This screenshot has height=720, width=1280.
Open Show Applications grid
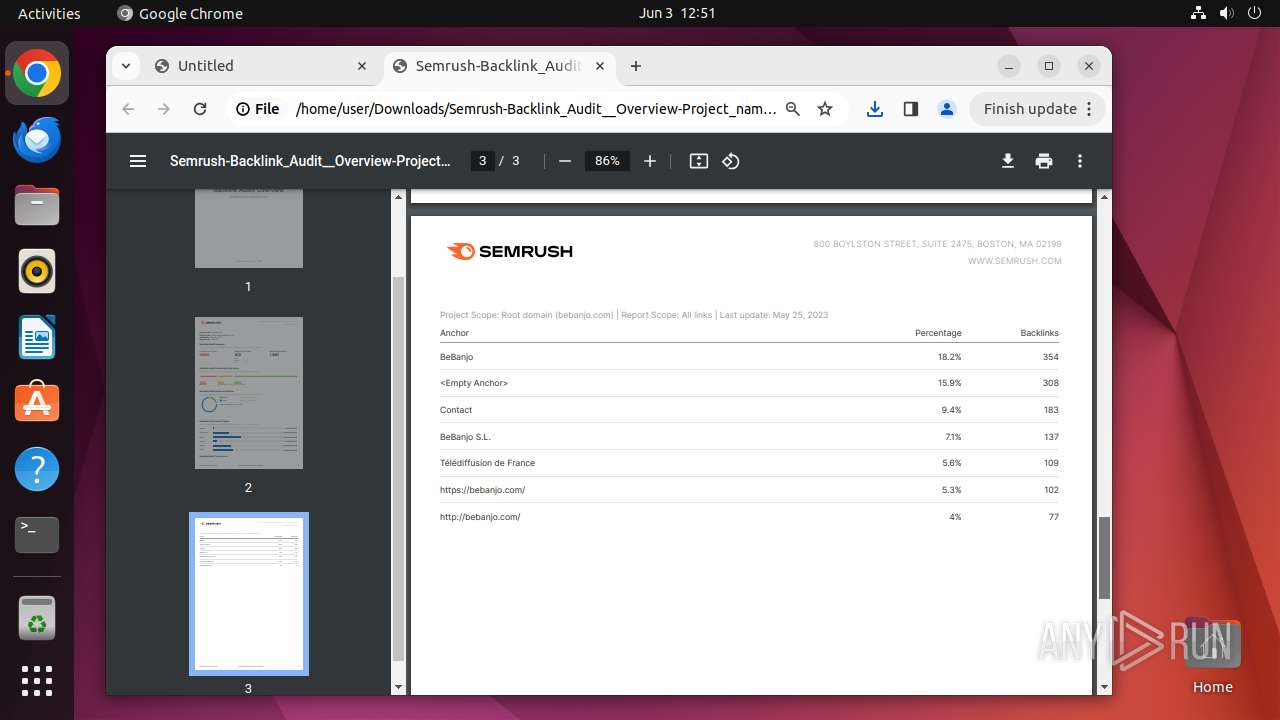click(37, 681)
